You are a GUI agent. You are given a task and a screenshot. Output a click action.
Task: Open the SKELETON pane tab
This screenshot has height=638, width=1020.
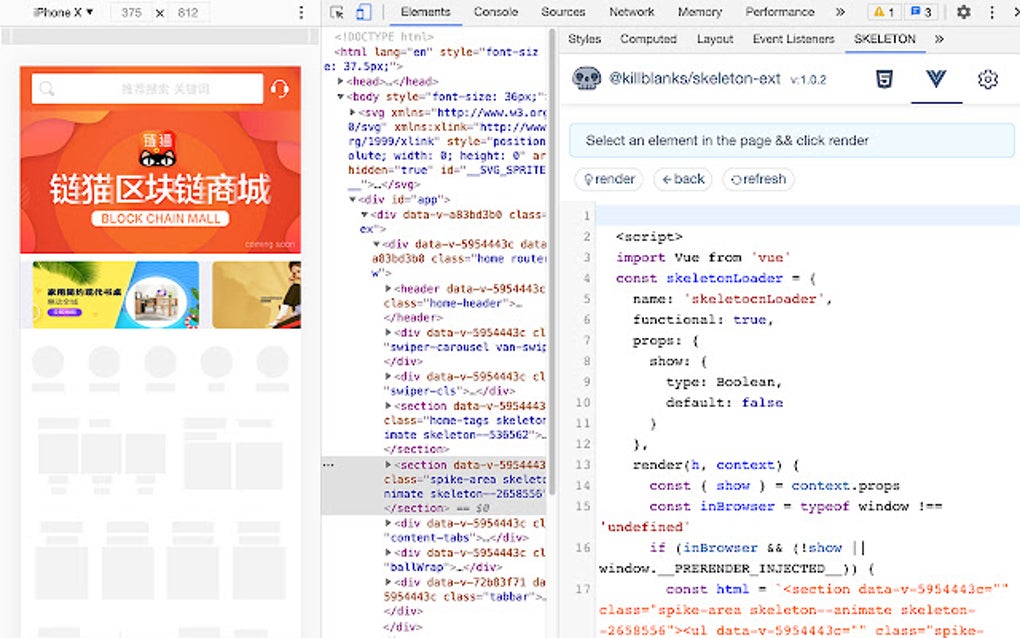[x=884, y=39]
